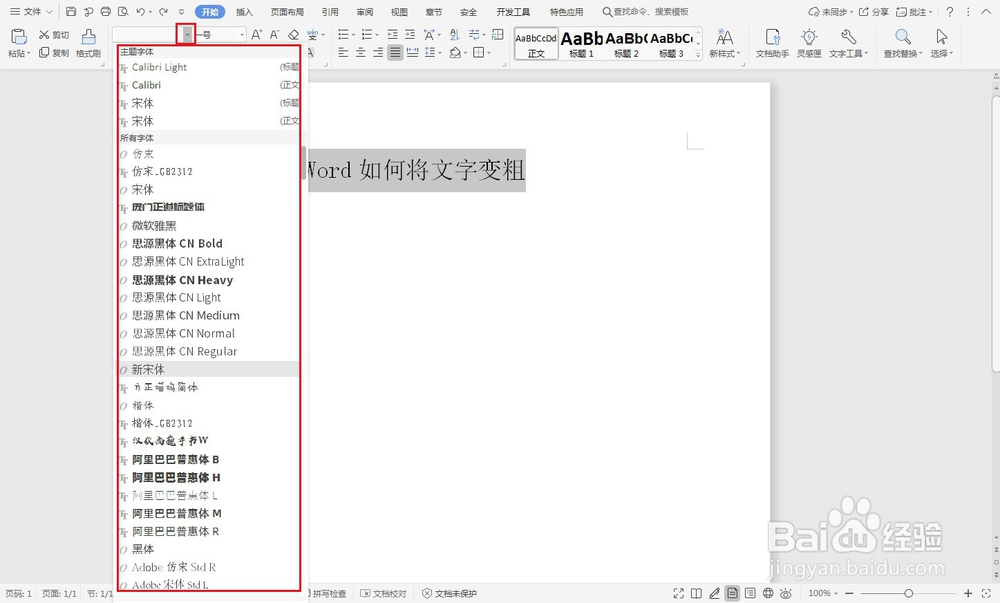1000x603 pixels.
Task: Click the Copy (复制) button
Action: coord(54,53)
